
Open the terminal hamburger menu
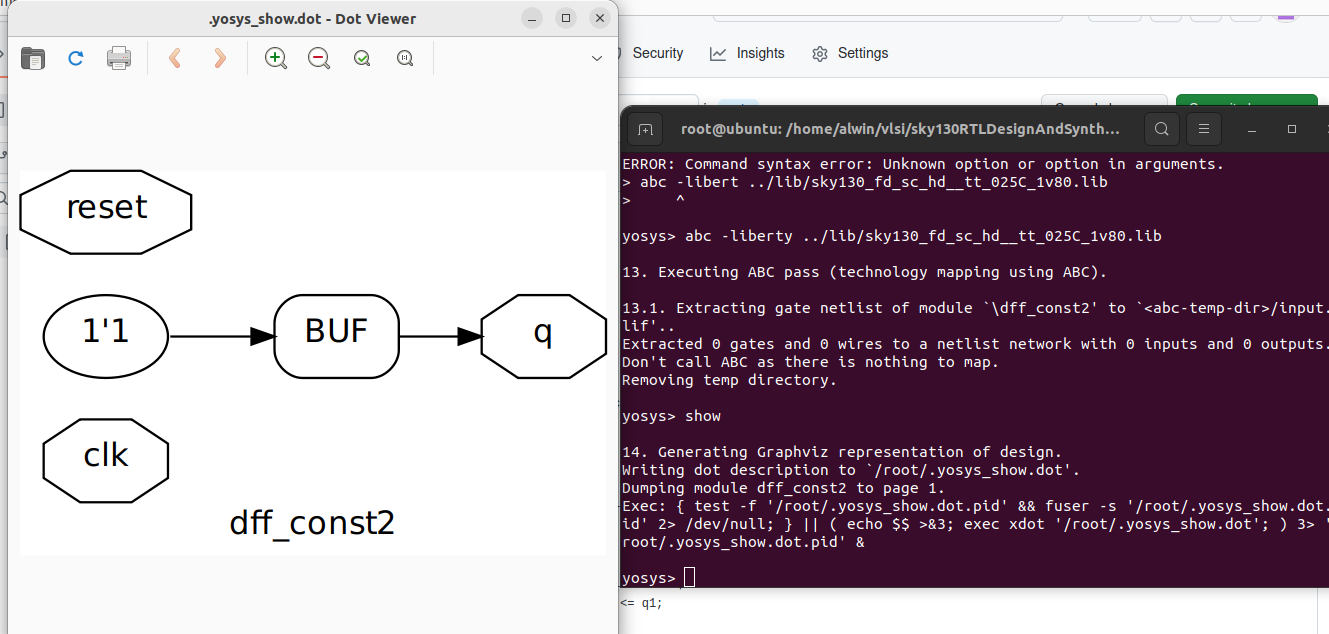click(1203, 128)
